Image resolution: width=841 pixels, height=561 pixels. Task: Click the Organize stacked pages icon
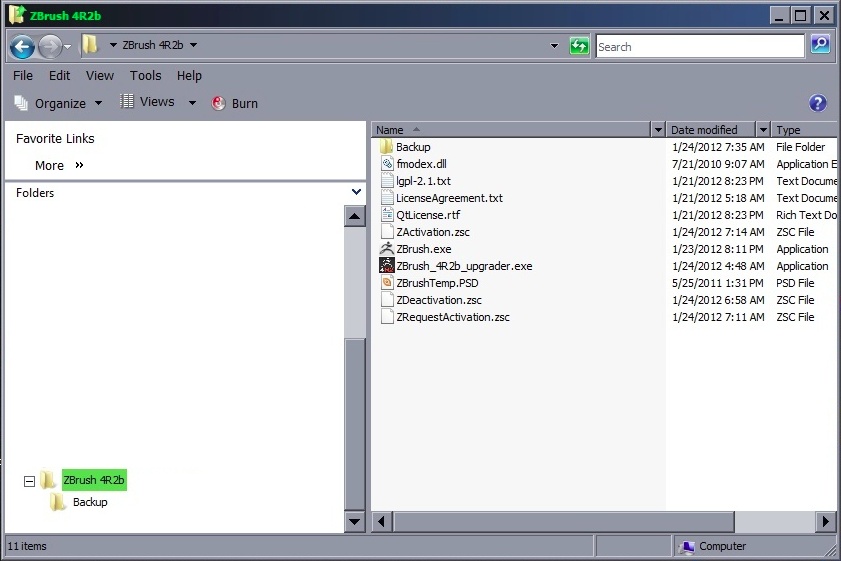click(x=21, y=103)
